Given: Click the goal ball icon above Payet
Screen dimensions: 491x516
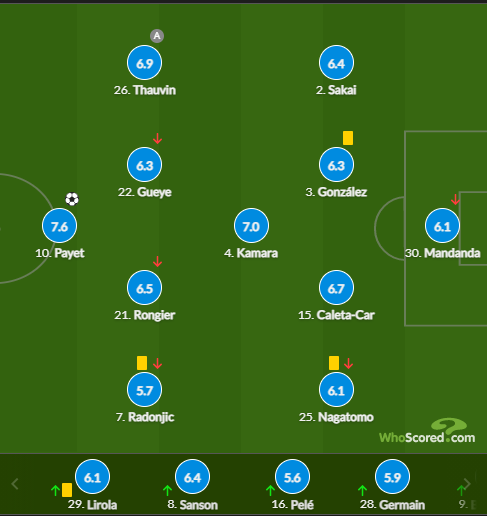Looking at the screenshot, I should (x=72, y=199).
